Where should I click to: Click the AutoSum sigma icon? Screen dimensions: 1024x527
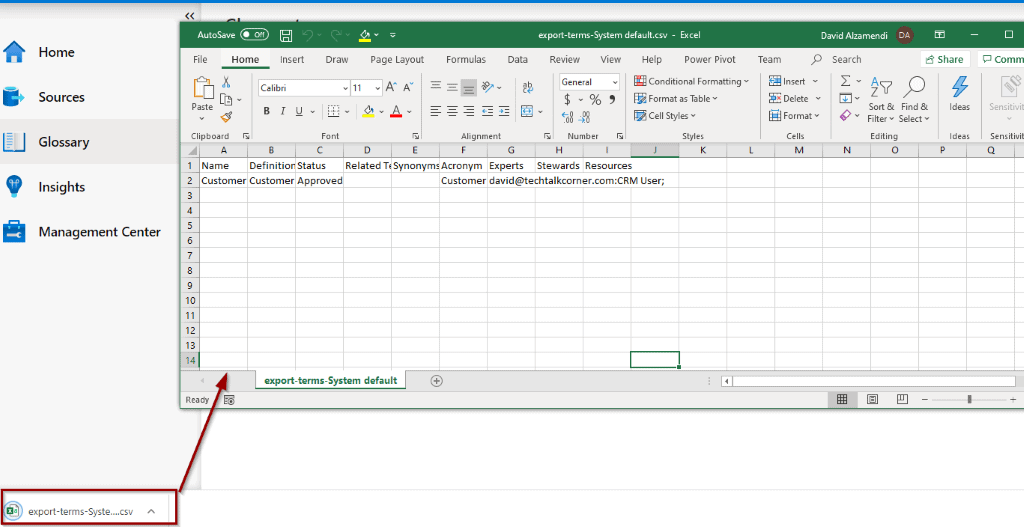(x=845, y=81)
